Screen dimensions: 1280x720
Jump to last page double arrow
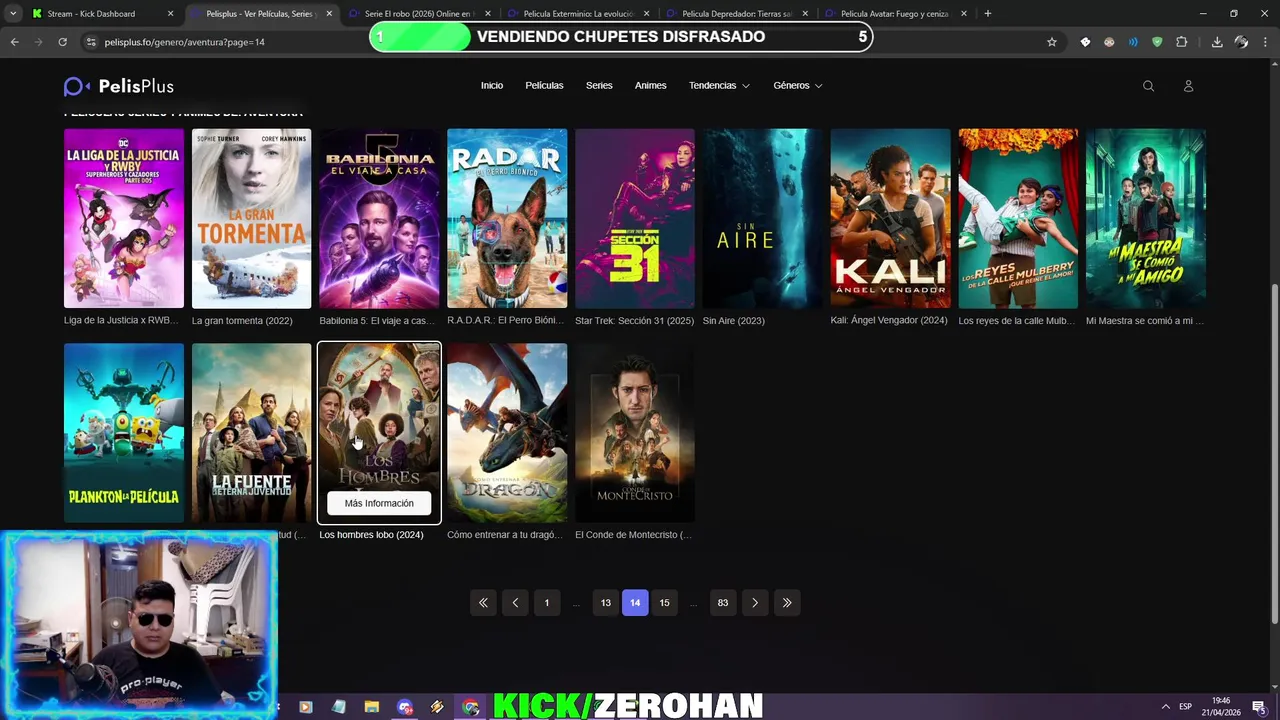(x=787, y=602)
